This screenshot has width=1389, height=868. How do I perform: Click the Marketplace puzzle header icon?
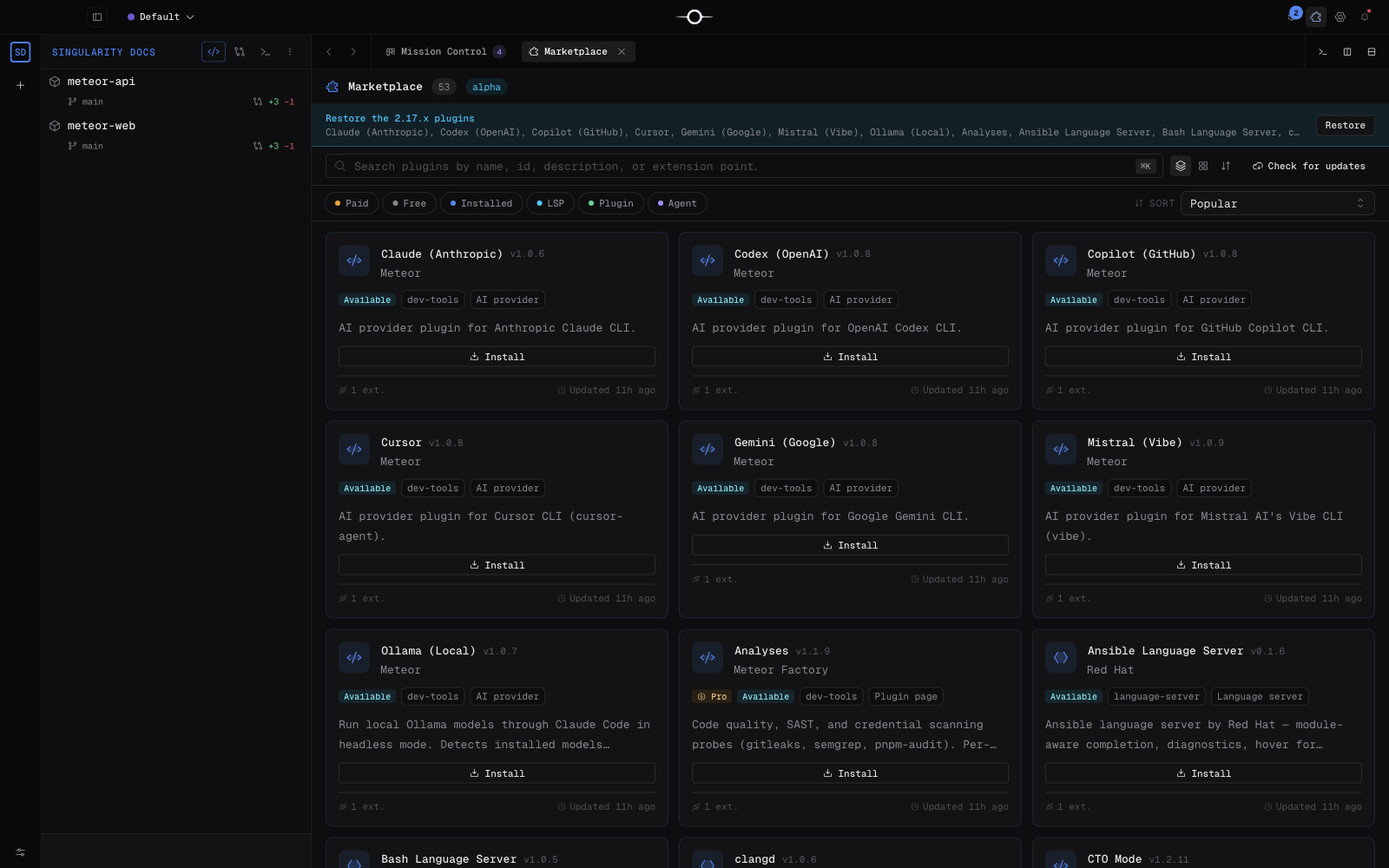pos(332,87)
